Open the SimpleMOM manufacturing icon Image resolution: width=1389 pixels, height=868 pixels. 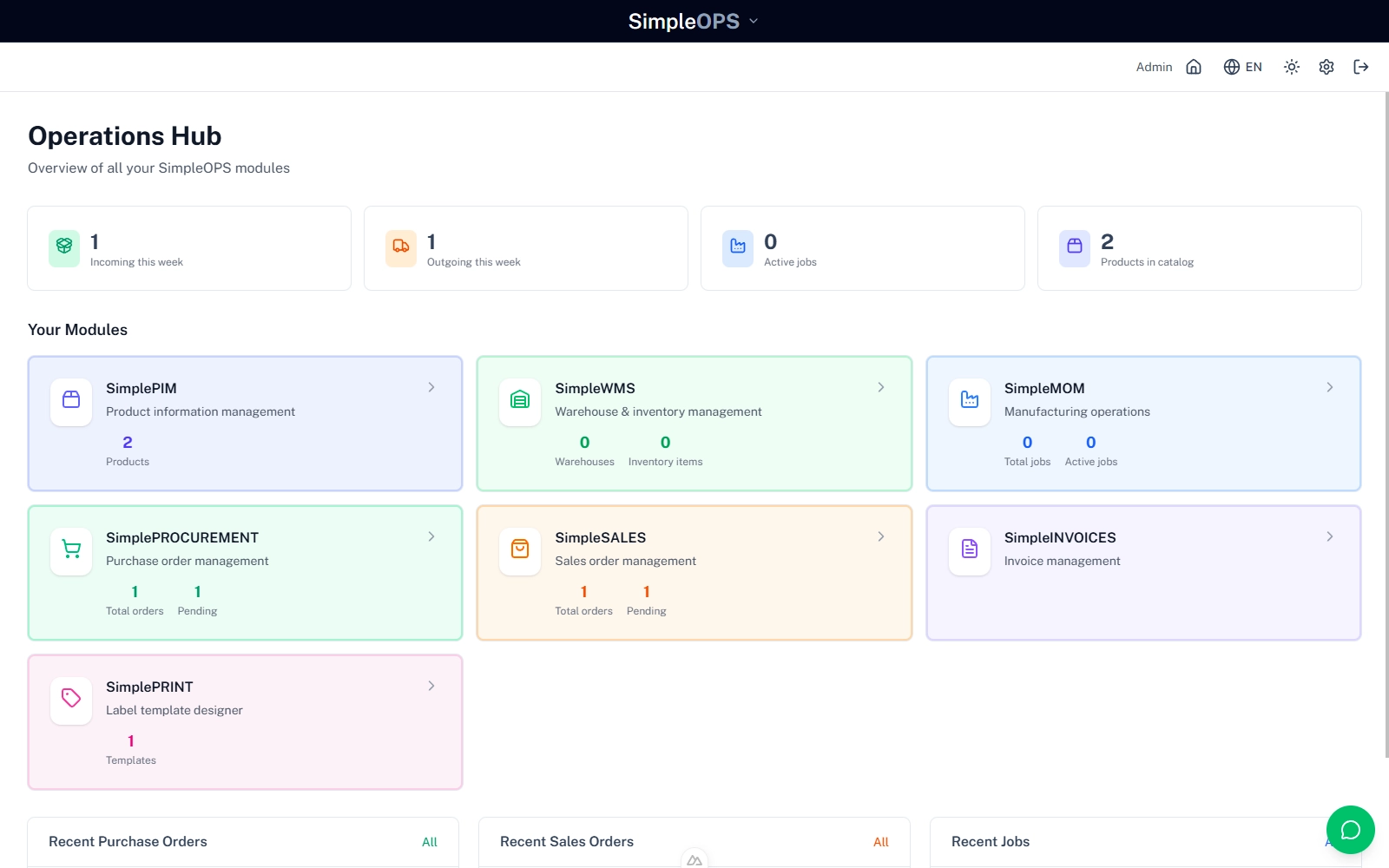[x=969, y=401]
